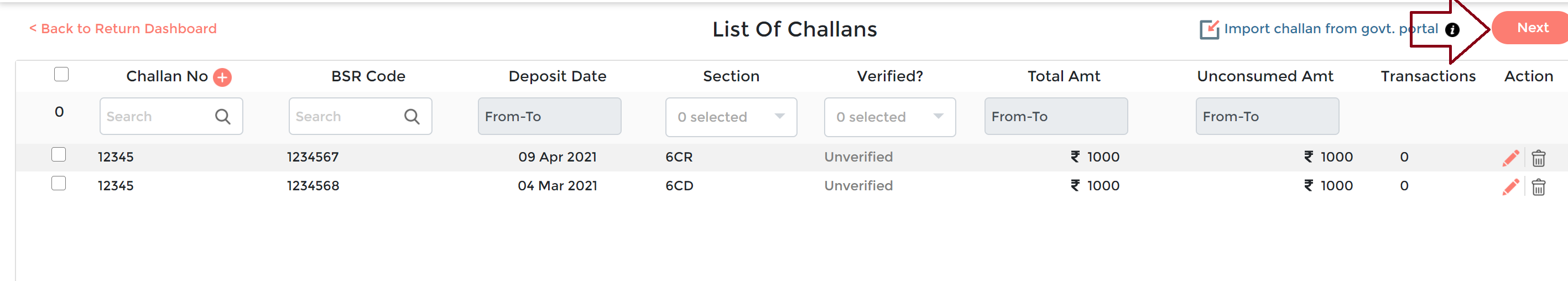This screenshot has height=281, width=1568.
Task: Edit the challan with BSR code 1234568
Action: pos(1510,187)
